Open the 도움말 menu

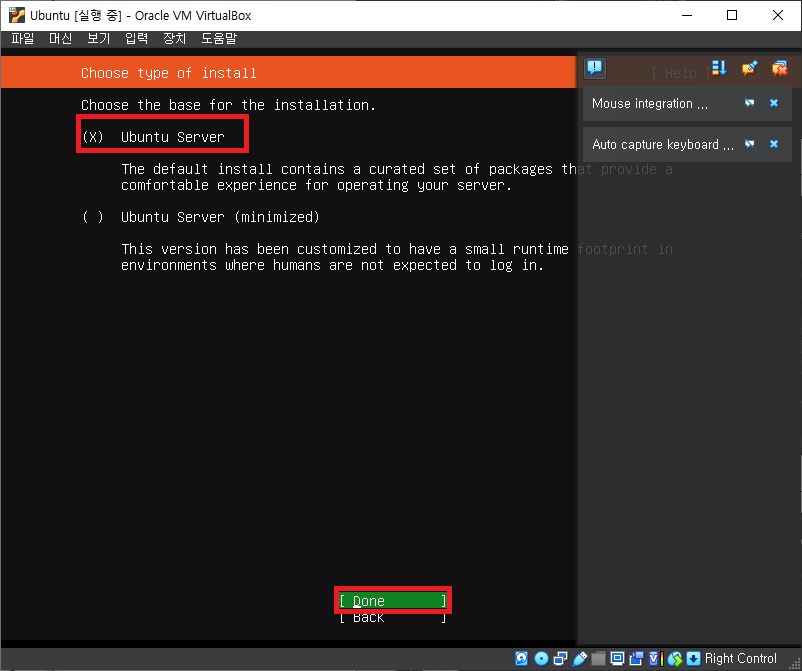pyautogui.click(x=219, y=38)
